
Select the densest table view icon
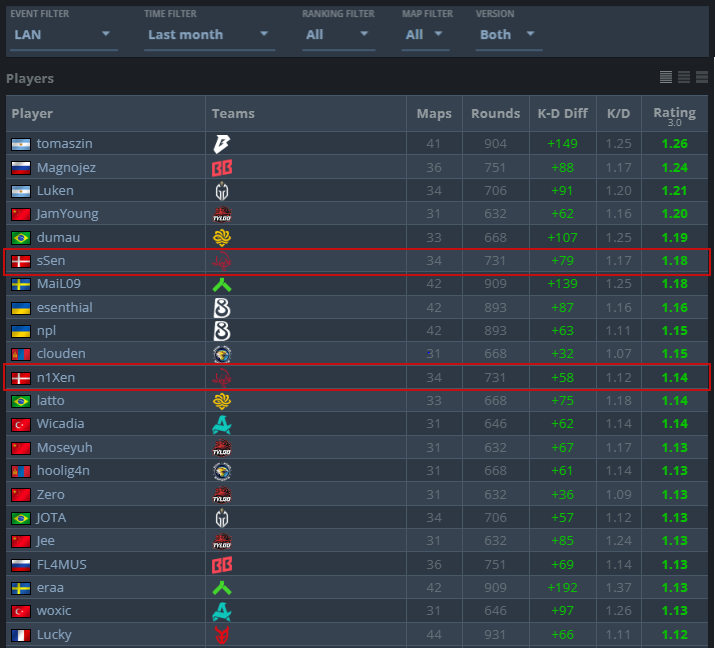666,77
